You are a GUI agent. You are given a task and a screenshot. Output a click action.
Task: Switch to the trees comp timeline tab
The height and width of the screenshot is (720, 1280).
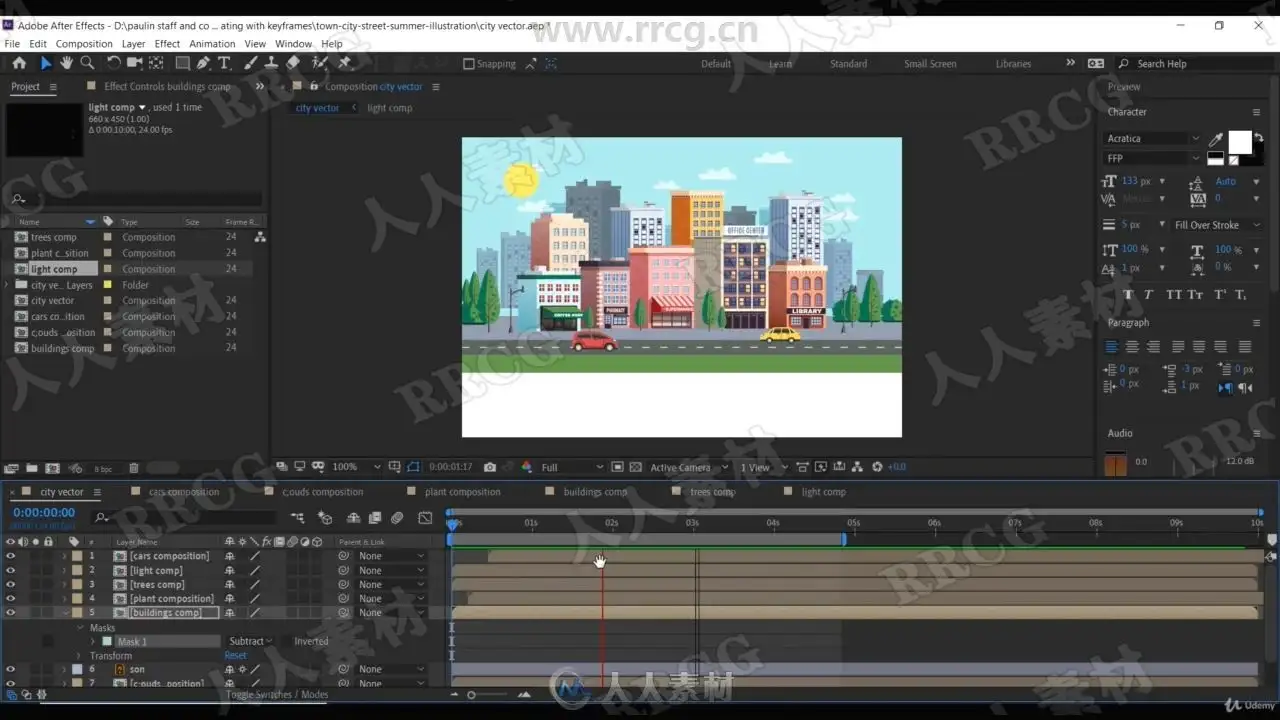point(712,492)
